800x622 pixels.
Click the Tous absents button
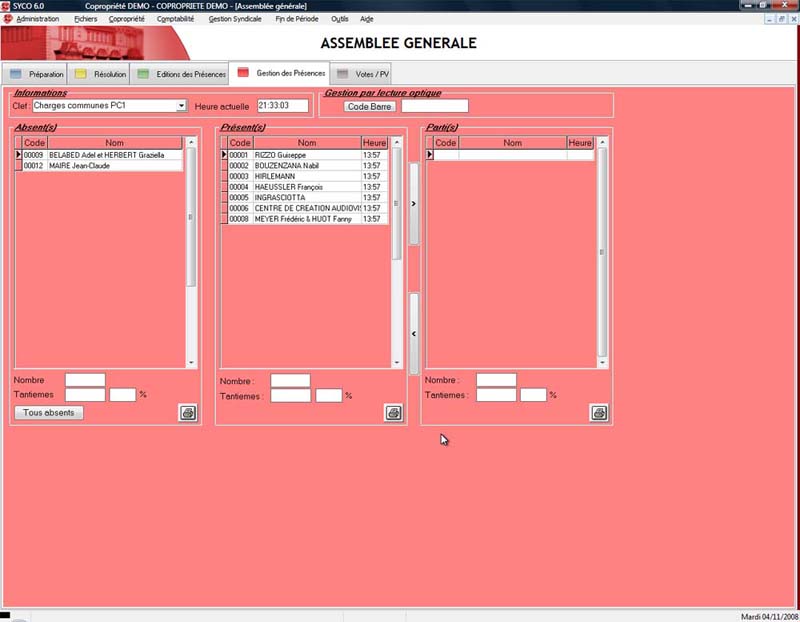[x=48, y=412]
